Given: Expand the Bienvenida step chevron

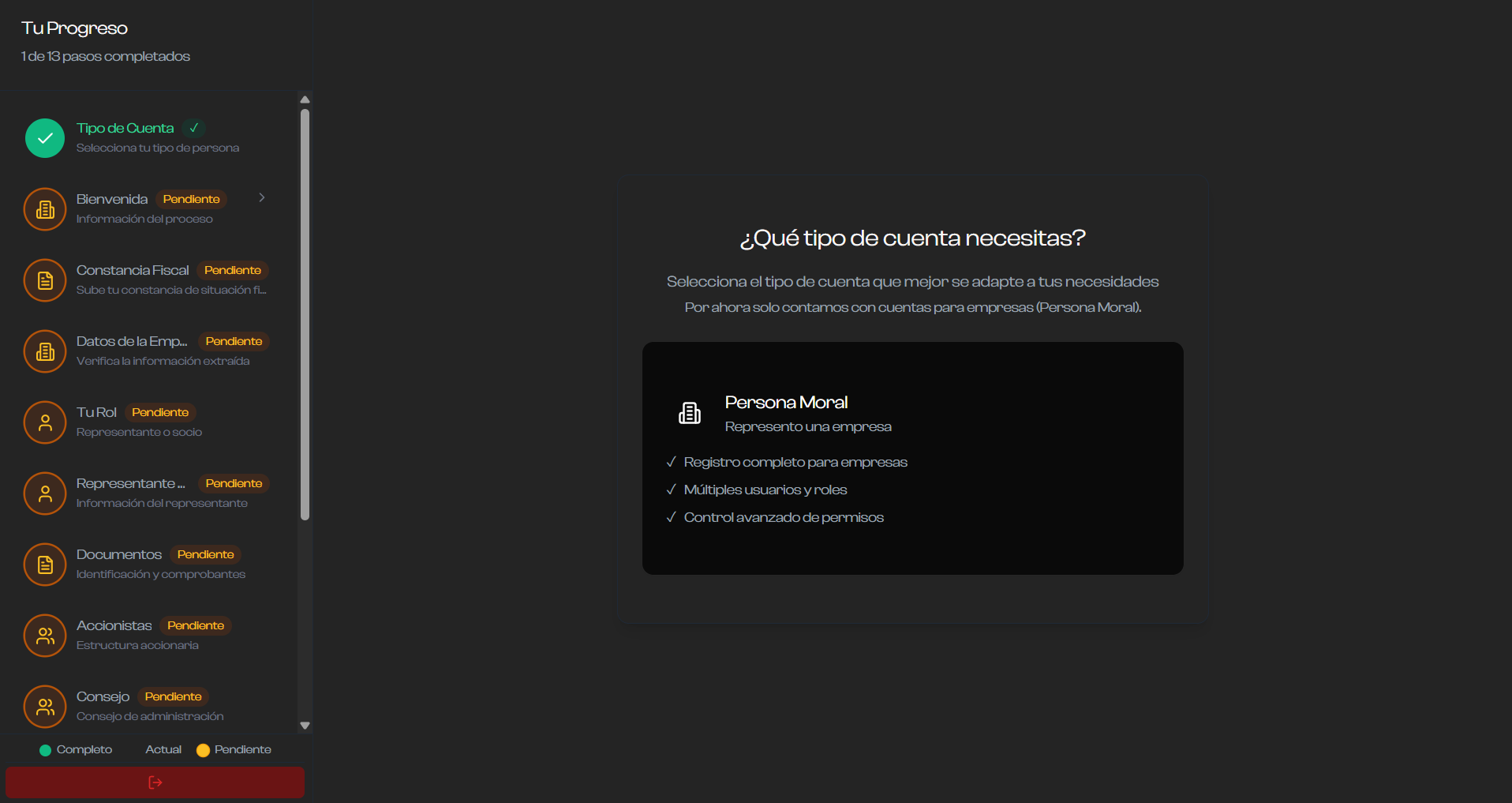Looking at the screenshot, I should point(262,197).
